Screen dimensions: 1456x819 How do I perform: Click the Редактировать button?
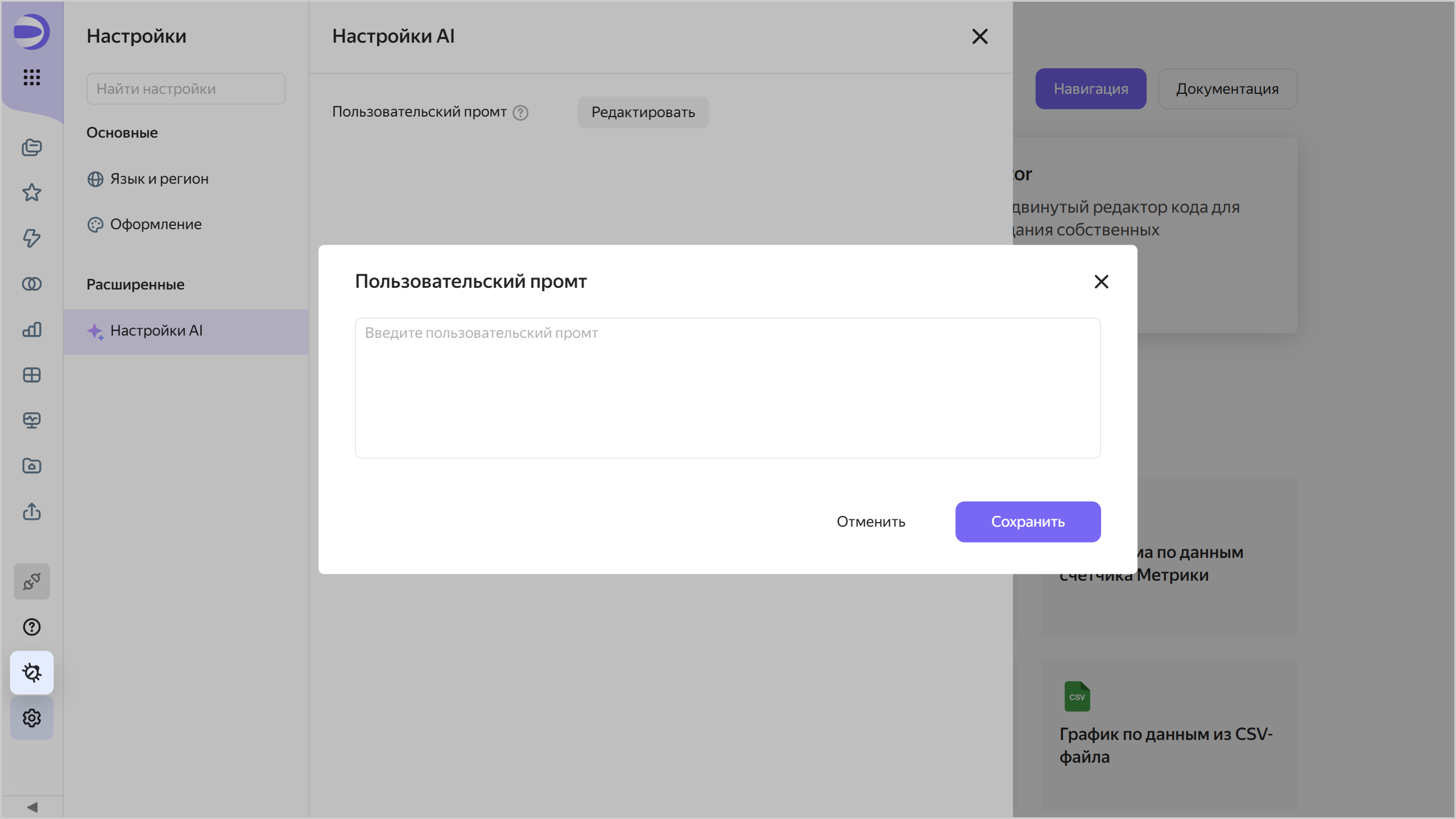pyautogui.click(x=643, y=113)
